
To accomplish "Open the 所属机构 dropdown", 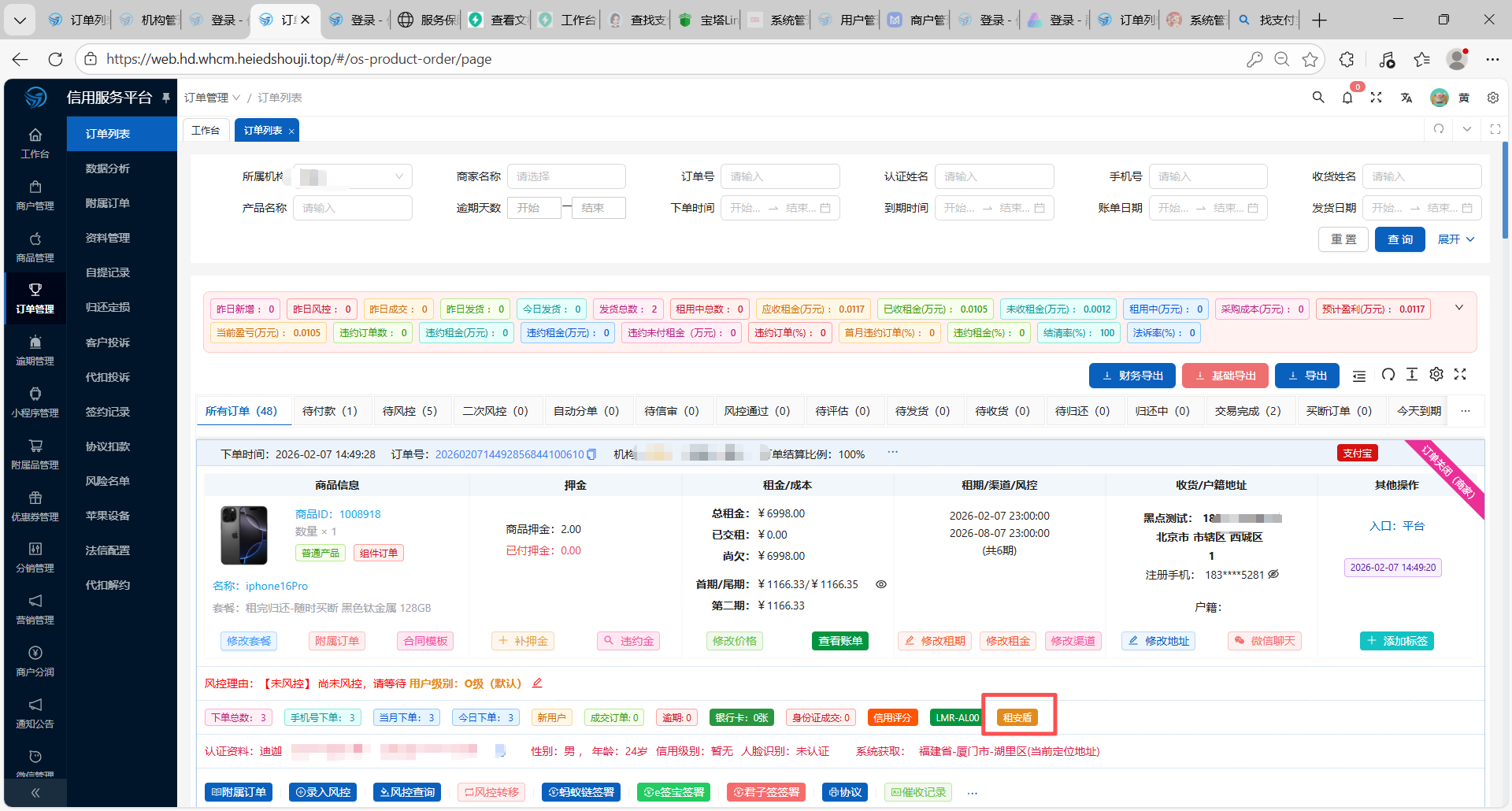I will [352, 176].
